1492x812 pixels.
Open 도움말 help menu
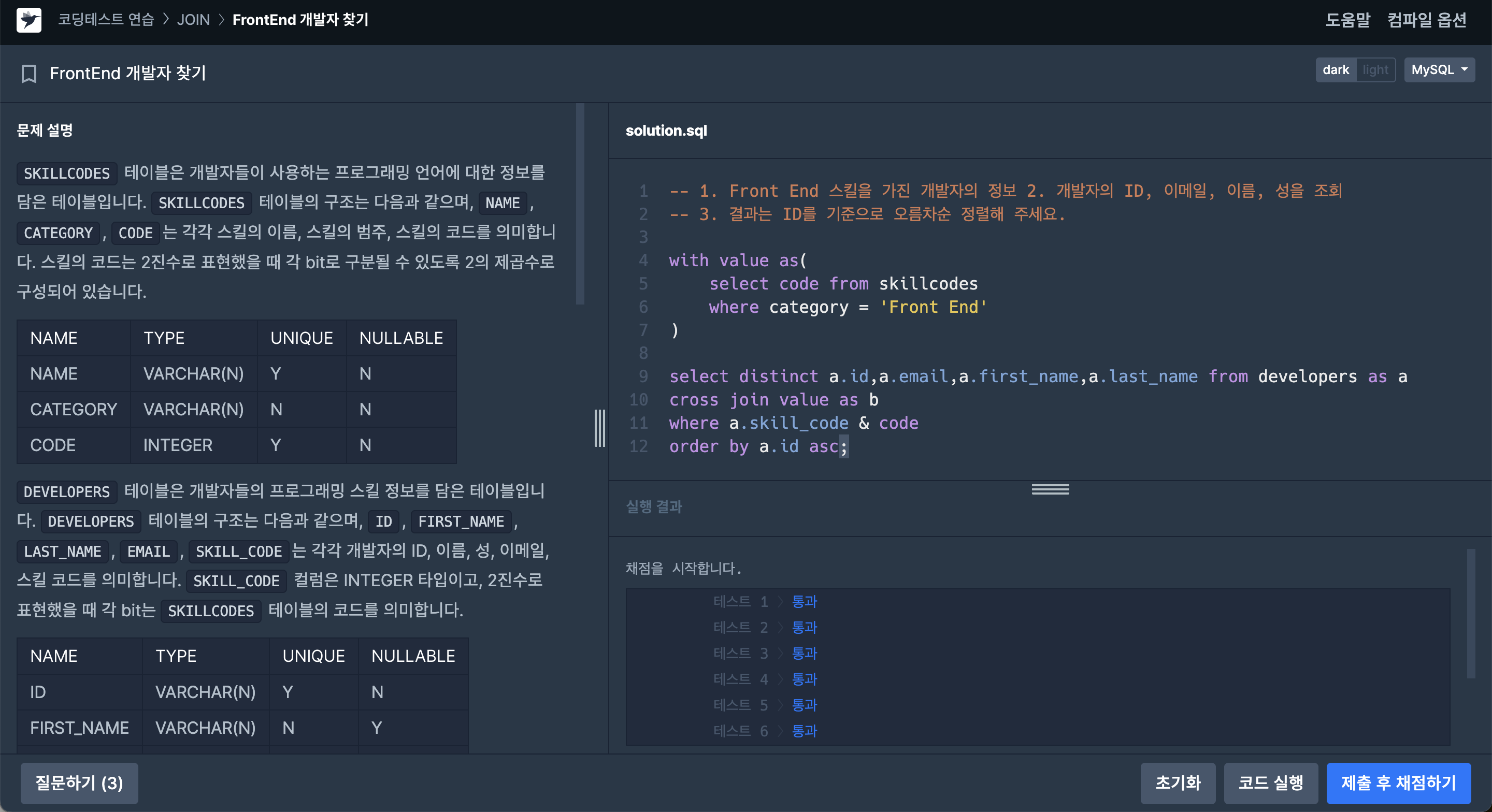[x=1347, y=20]
